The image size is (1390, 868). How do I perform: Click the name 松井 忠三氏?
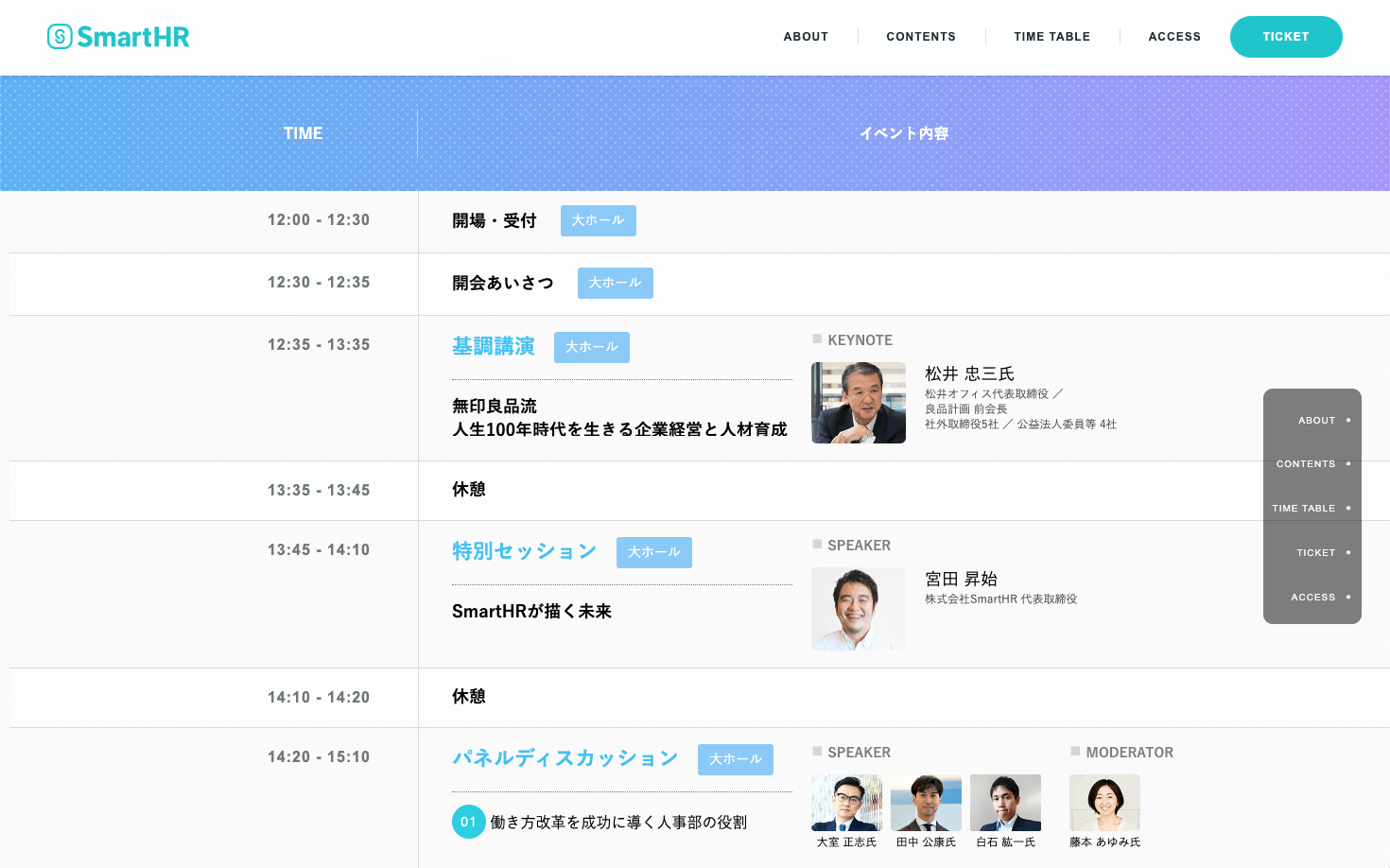point(969,373)
